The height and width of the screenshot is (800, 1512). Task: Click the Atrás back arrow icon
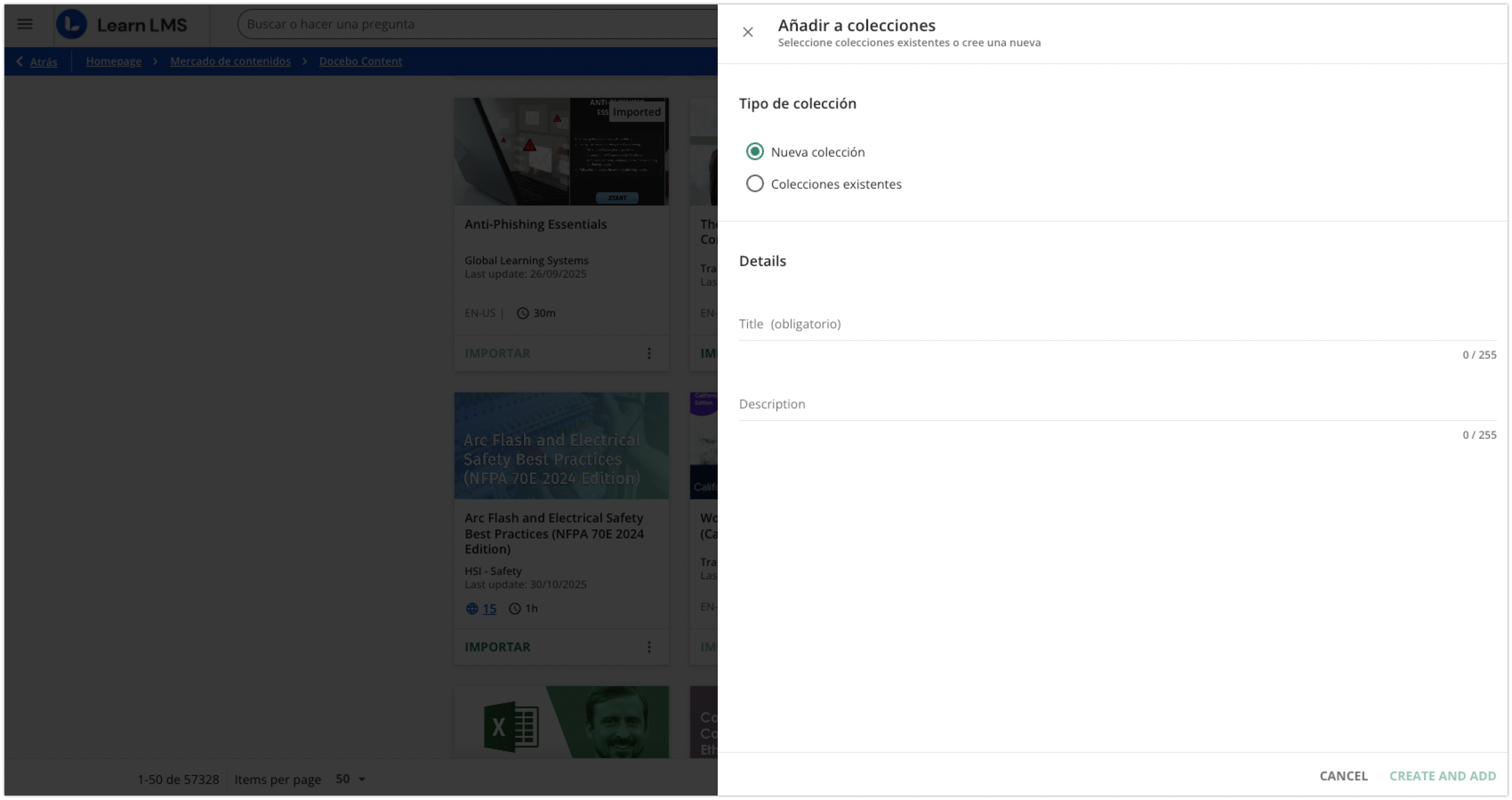20,61
